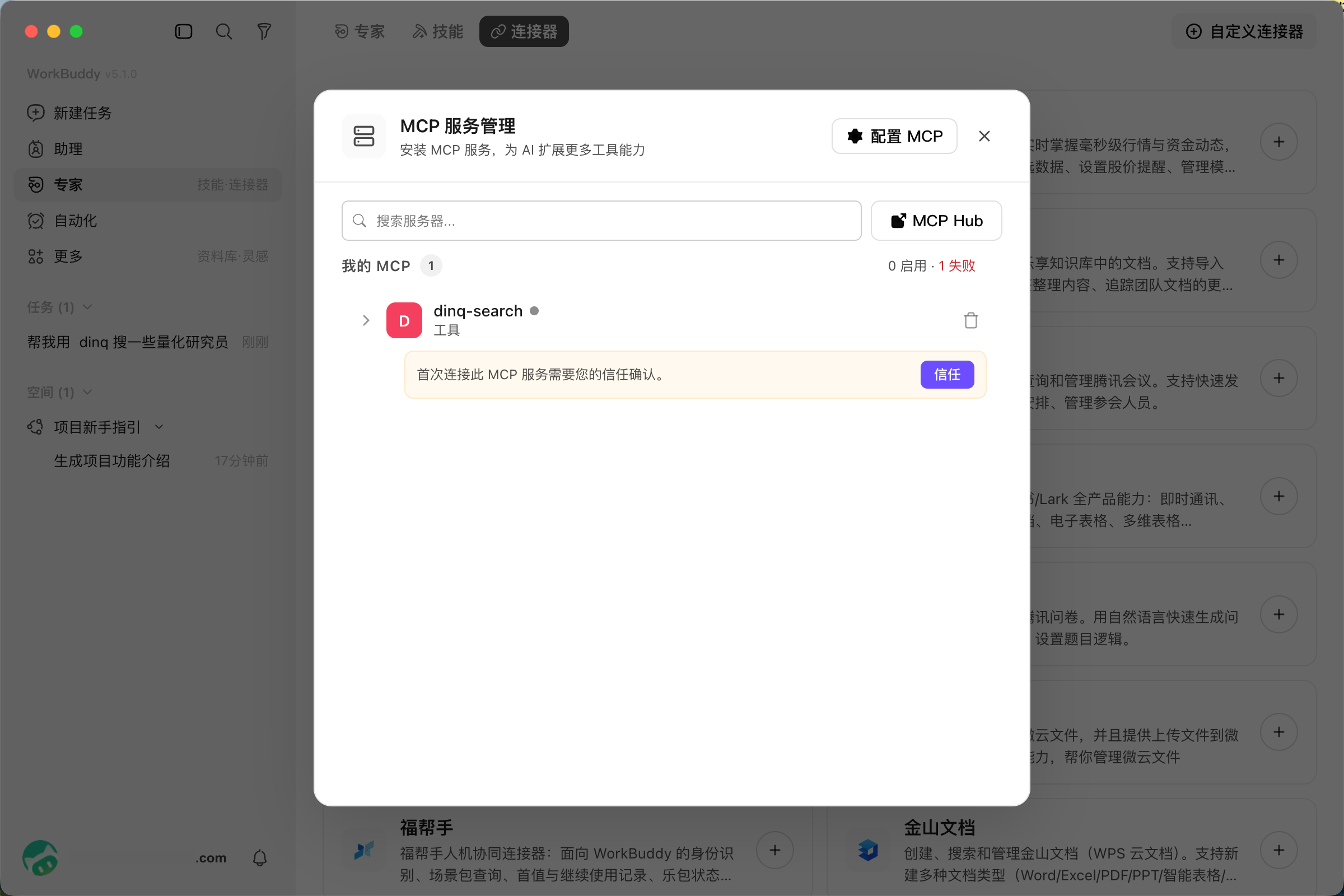Click the user avatar icon

pos(40,858)
